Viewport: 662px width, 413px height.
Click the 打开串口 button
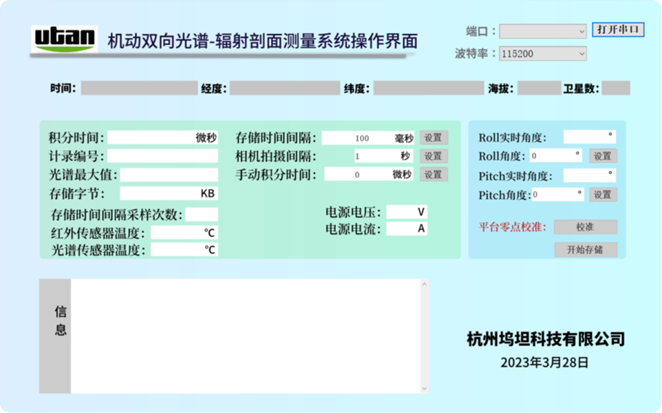(x=619, y=30)
